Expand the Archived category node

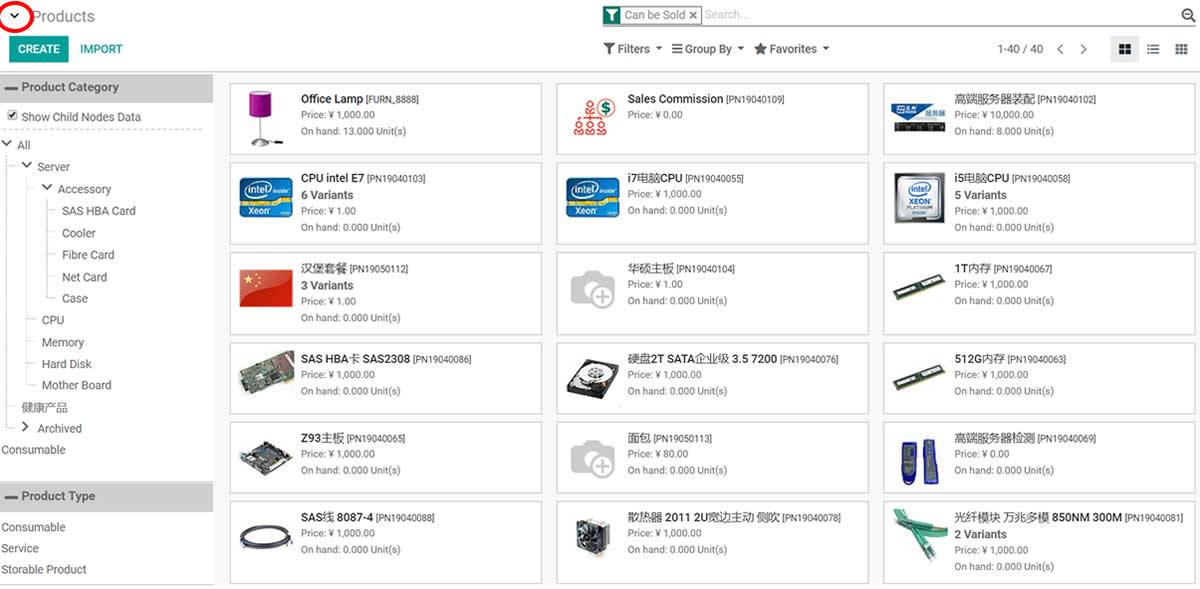(x=26, y=427)
